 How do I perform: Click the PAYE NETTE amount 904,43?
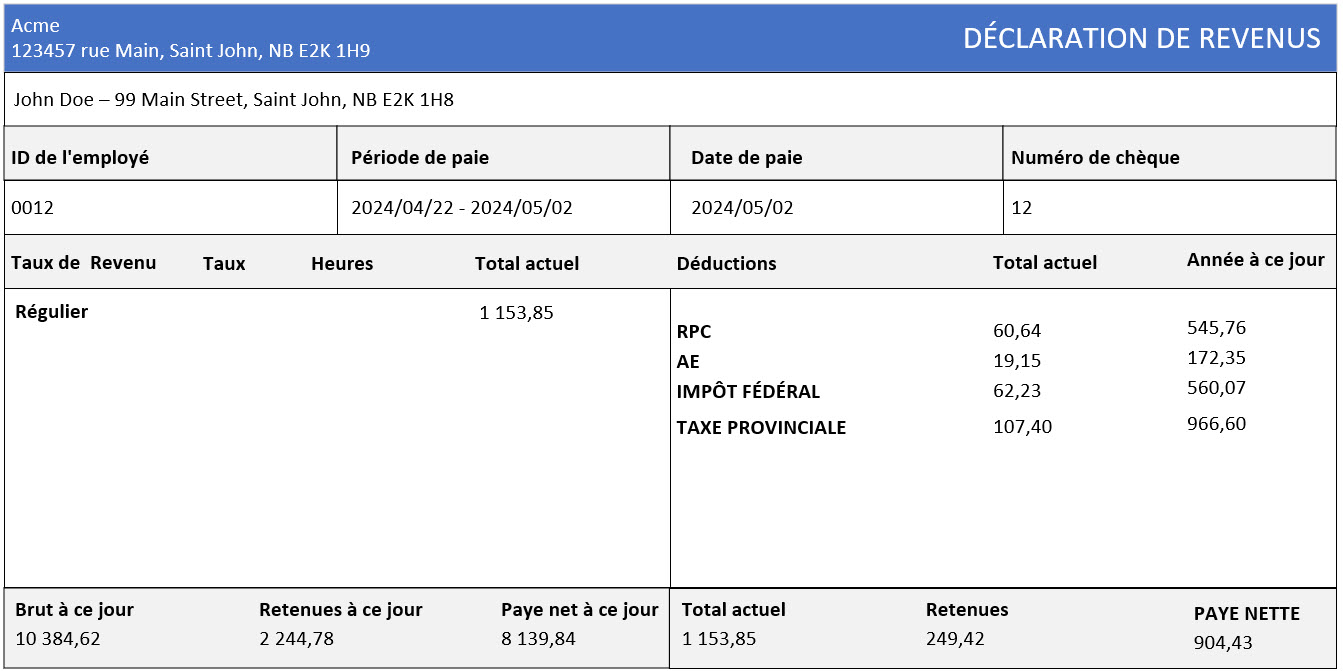[x=1223, y=643]
